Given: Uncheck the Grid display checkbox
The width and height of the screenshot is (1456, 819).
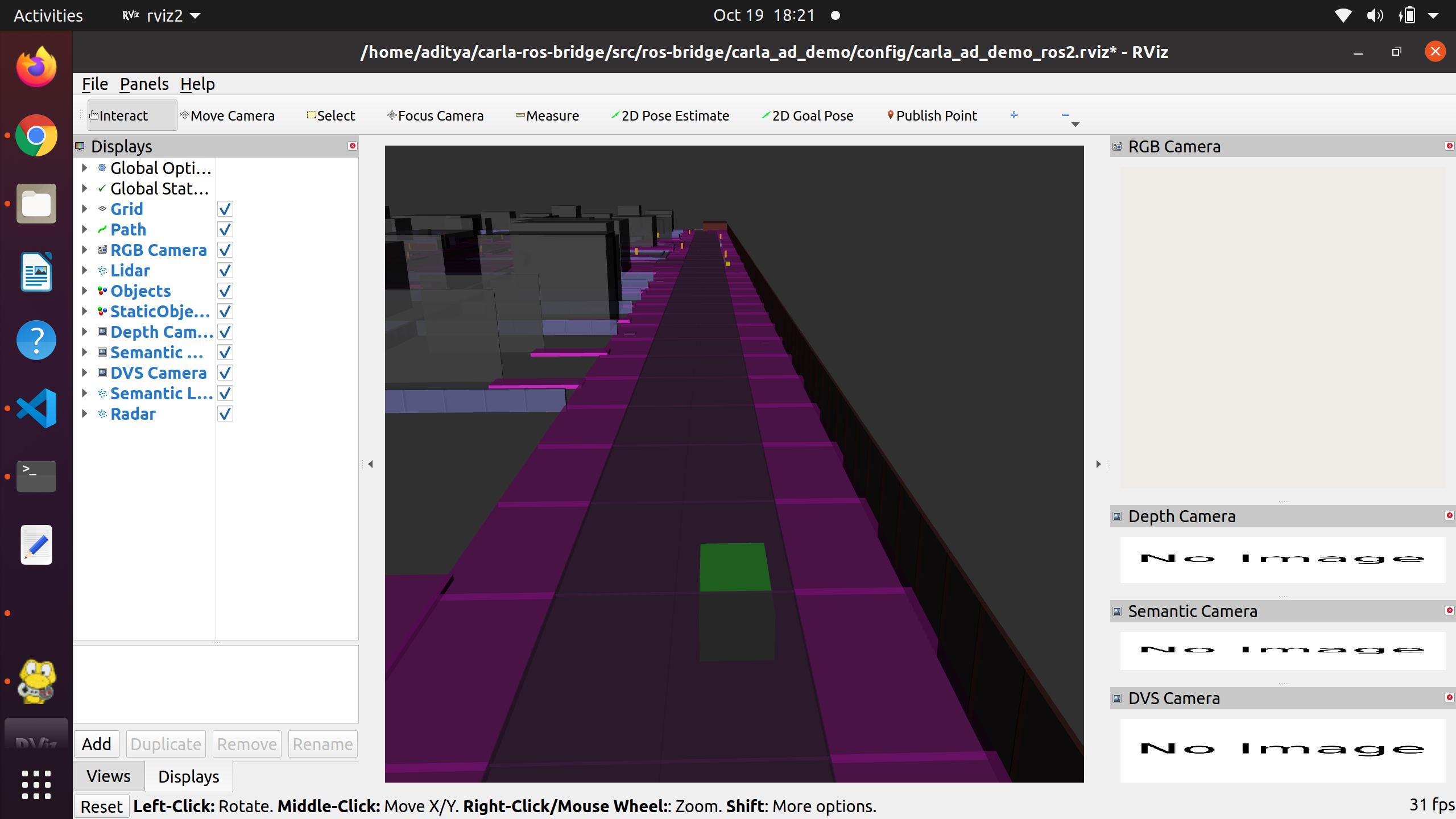Looking at the screenshot, I should tap(225, 209).
